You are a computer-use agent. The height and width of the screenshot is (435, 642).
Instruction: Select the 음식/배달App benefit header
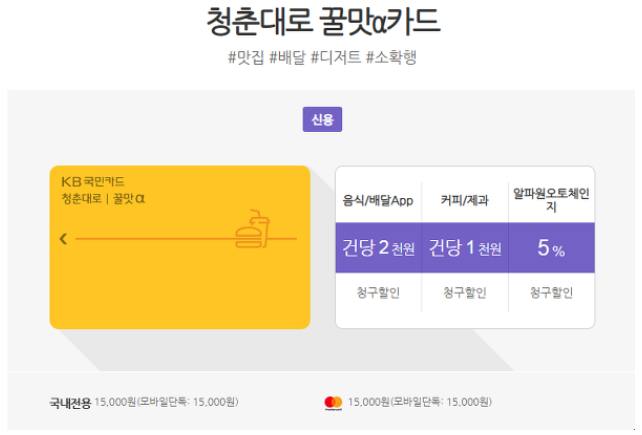click(378, 201)
